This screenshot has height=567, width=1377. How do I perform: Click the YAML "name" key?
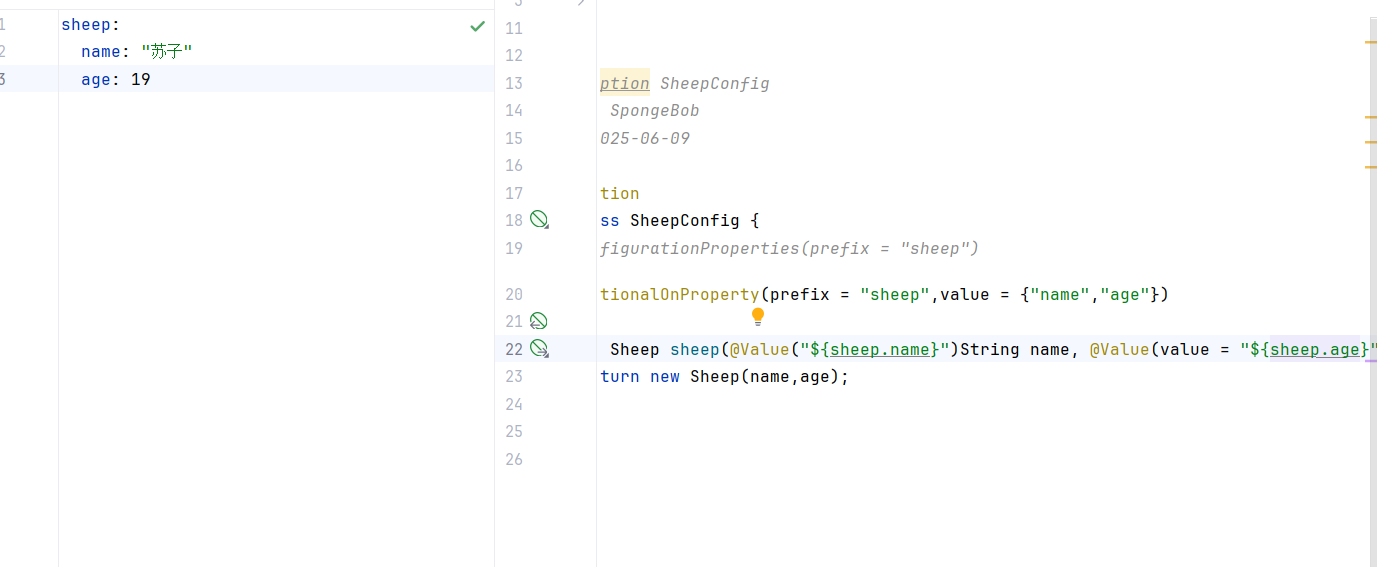click(x=101, y=52)
